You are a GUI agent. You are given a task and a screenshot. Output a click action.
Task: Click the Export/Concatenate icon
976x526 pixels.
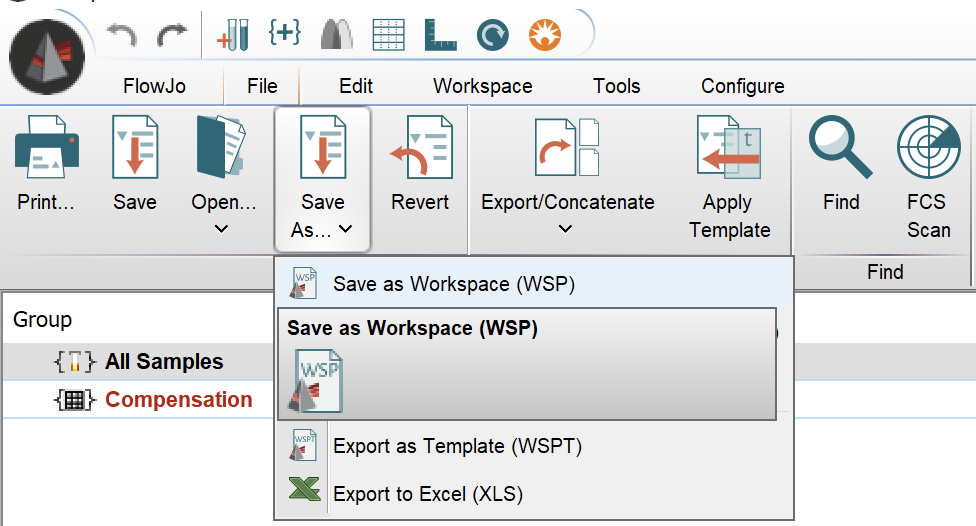point(567,148)
